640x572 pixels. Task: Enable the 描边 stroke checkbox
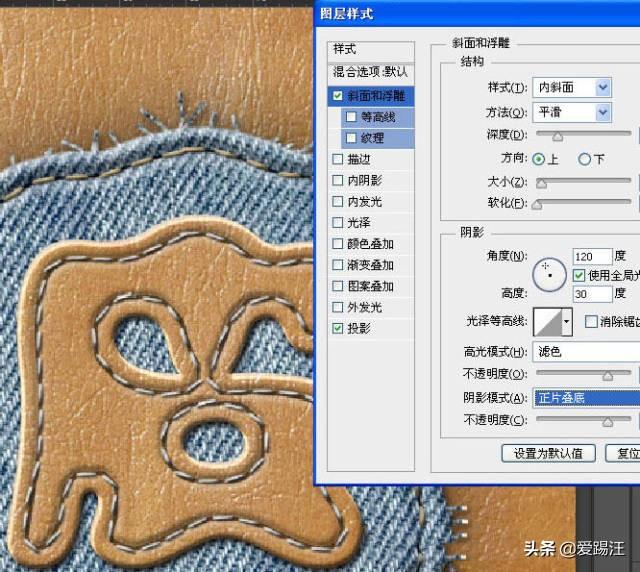(x=338, y=159)
